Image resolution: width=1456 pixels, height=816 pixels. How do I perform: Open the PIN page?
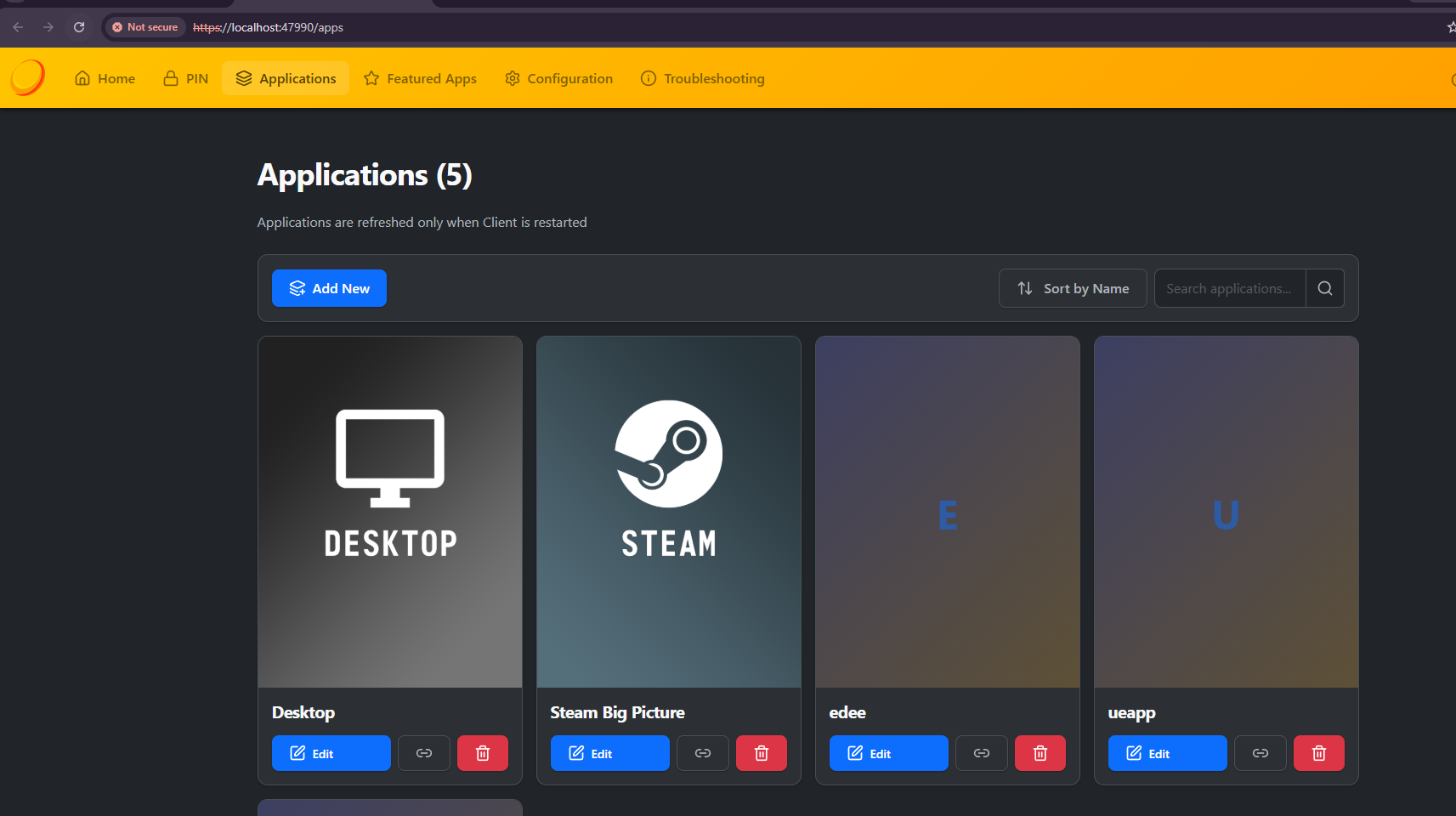point(185,78)
